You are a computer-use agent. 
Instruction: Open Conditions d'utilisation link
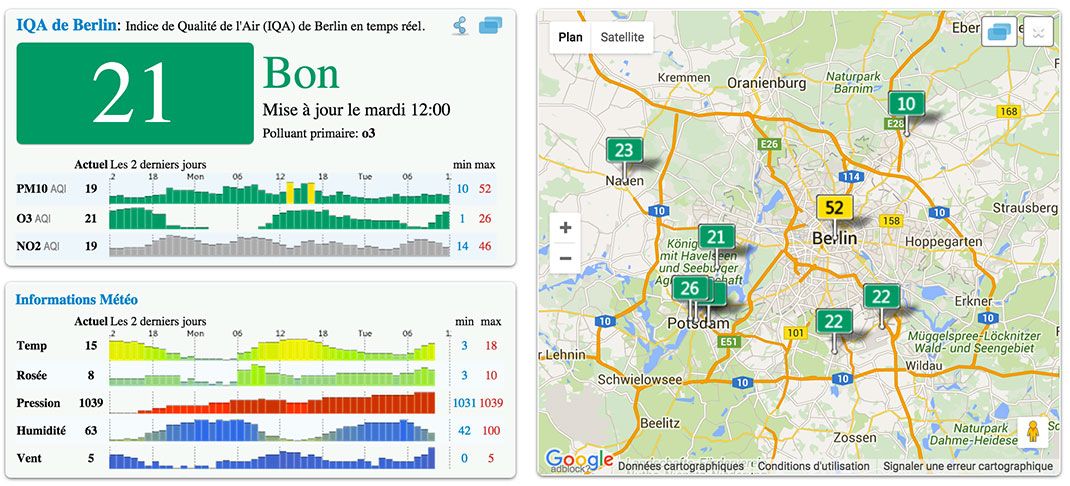(x=813, y=466)
